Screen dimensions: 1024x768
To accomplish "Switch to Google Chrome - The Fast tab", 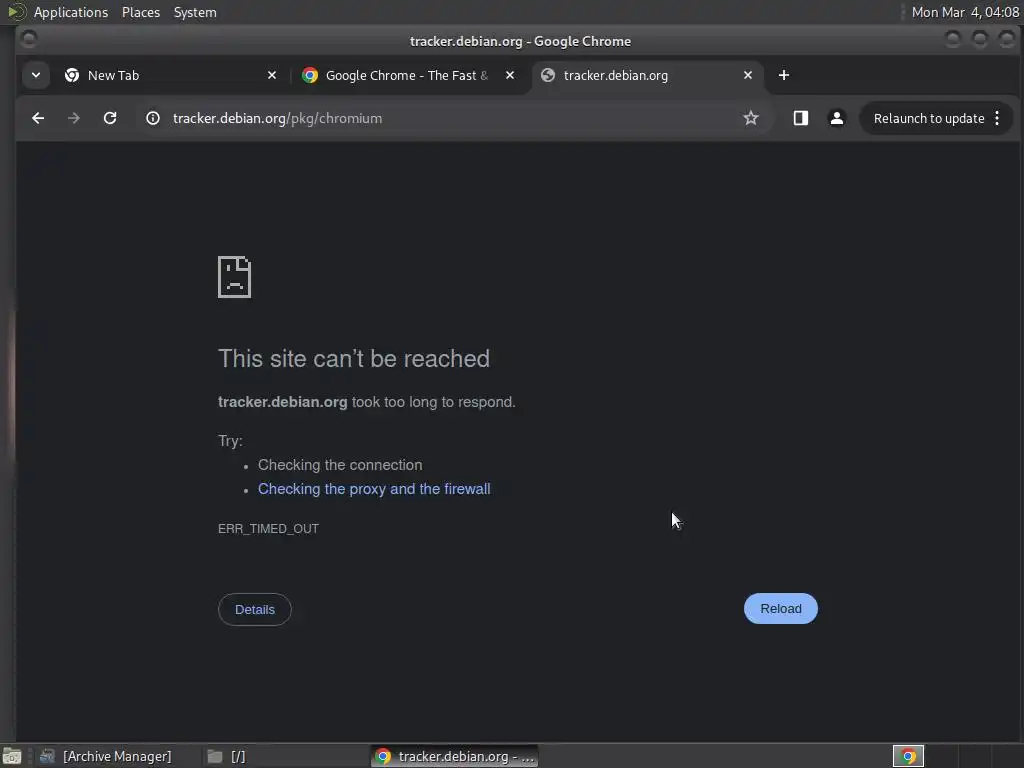I will 408,75.
